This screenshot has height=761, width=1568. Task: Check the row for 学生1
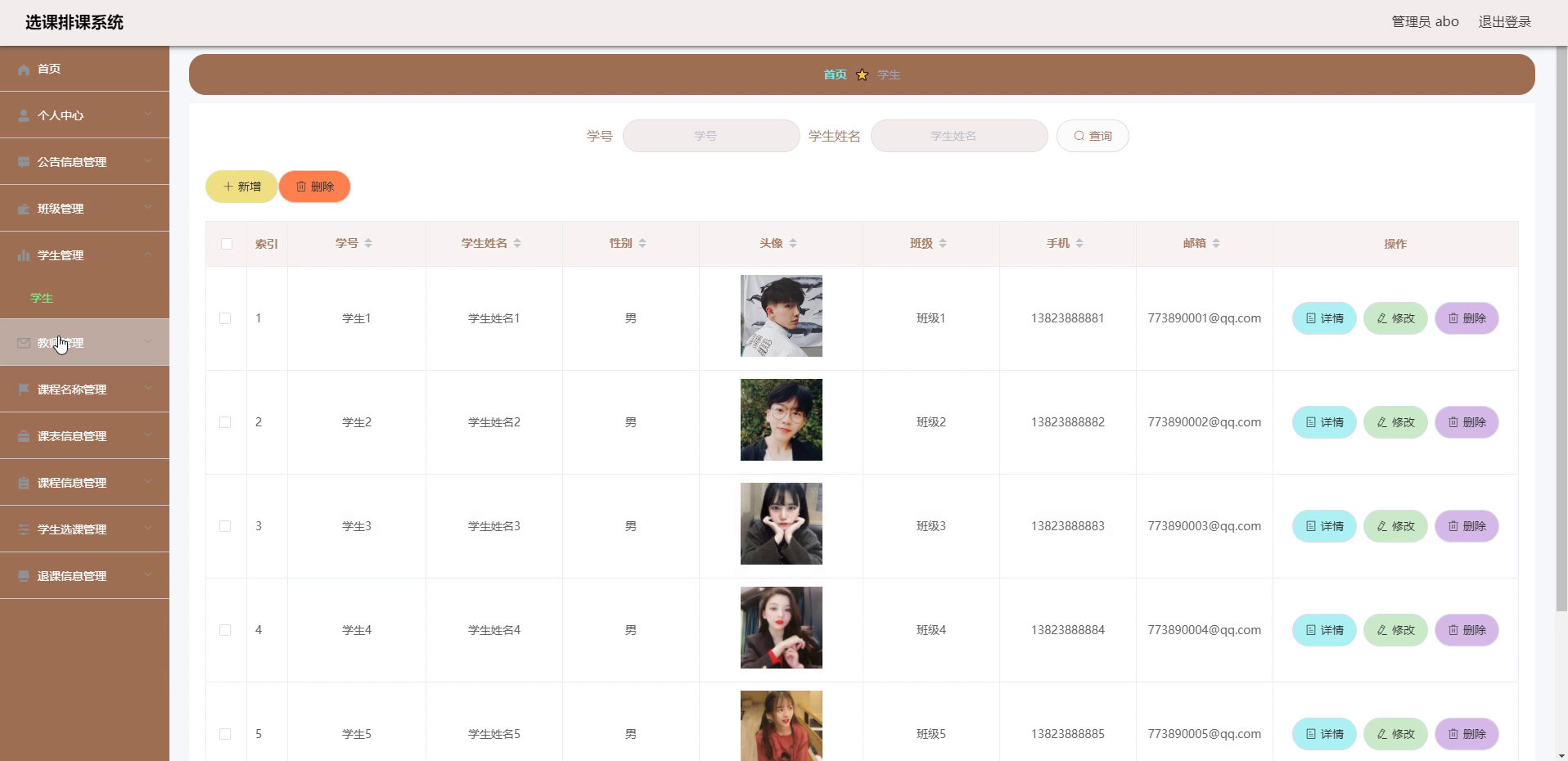(x=225, y=318)
